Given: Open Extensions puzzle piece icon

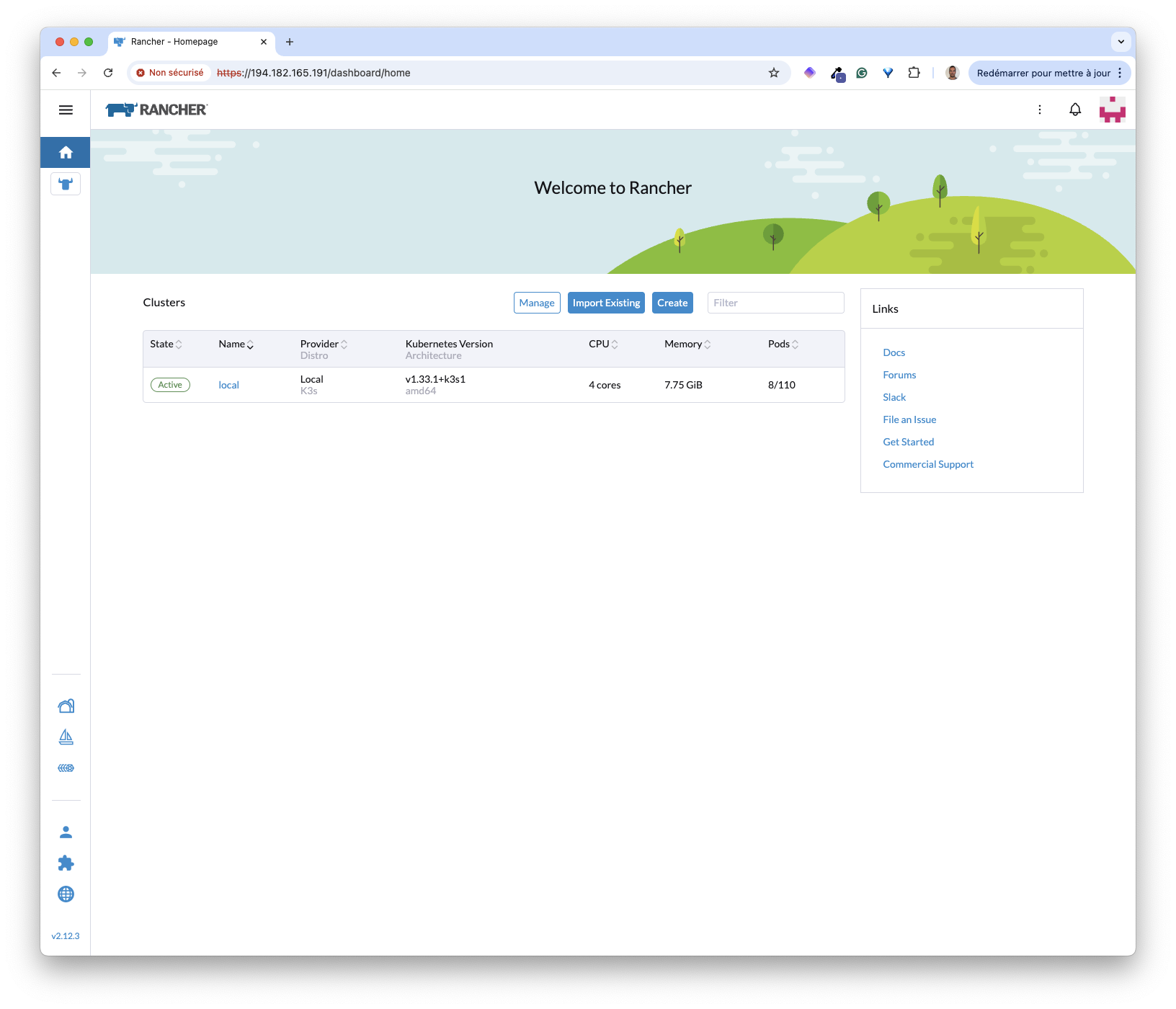Looking at the screenshot, I should 66,863.
